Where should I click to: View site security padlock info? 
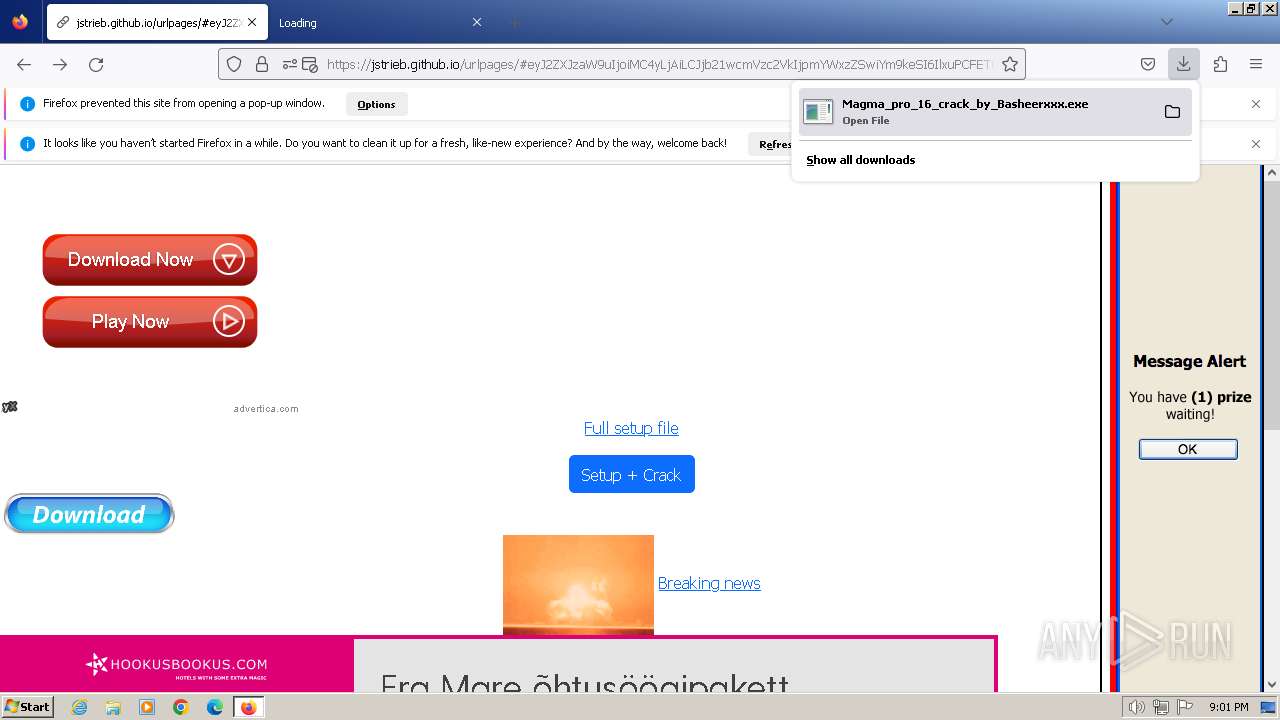262,64
